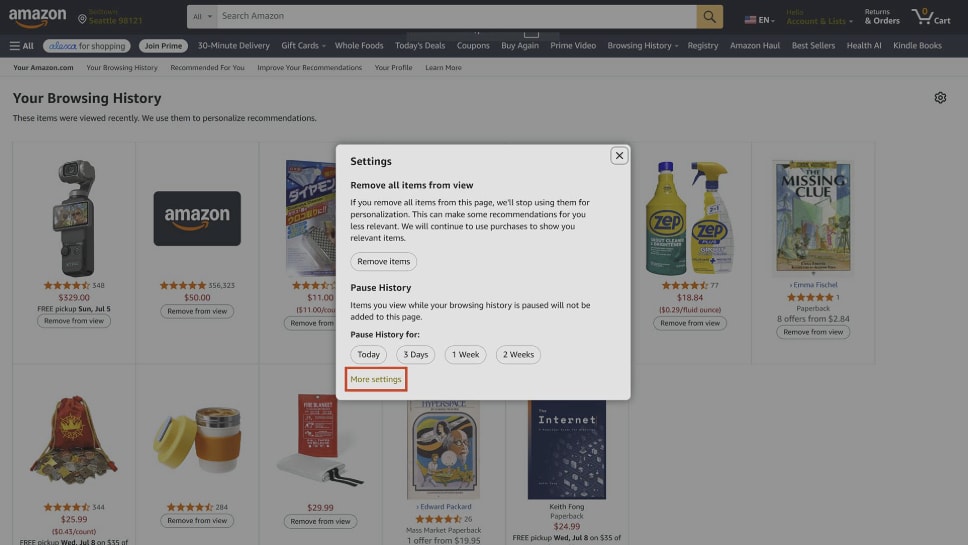This screenshot has width=968, height=545.
Task: Remove the $29.99 fire blanket from view
Action: (x=320, y=522)
